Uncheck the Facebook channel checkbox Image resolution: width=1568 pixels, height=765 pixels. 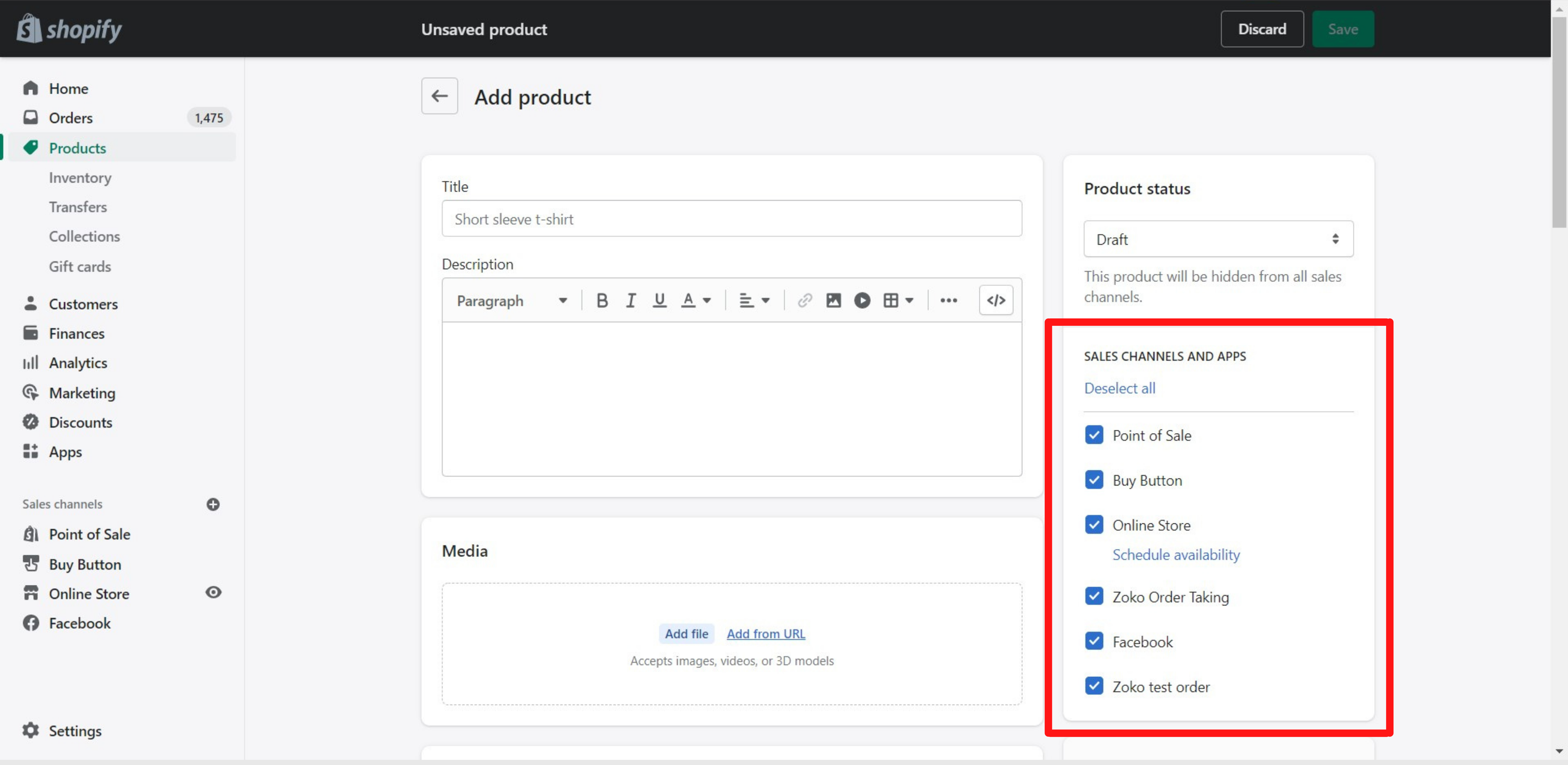tap(1094, 641)
